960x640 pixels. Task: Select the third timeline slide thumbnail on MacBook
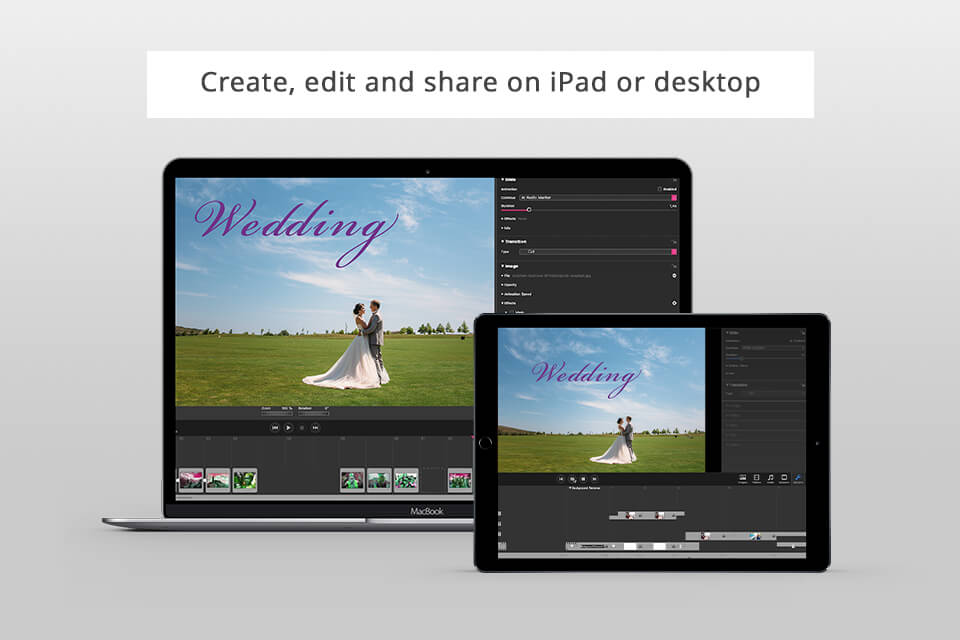coord(245,480)
